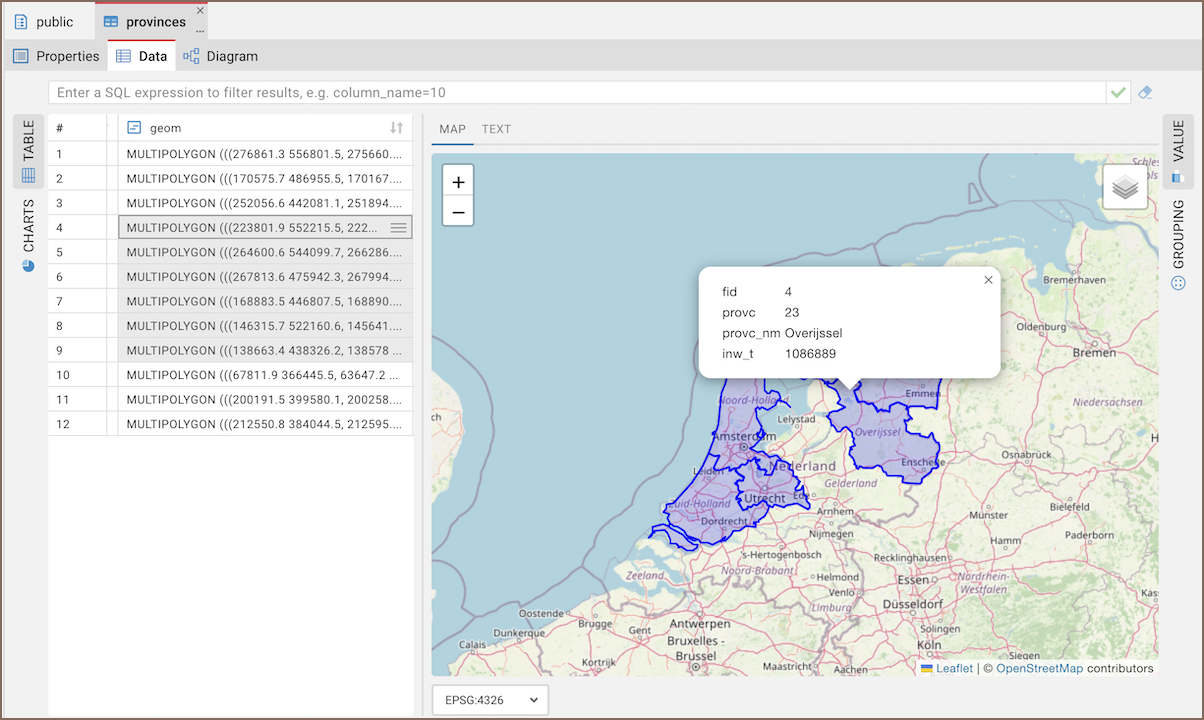Open the row 4 cell menu icon
Screen dimensions: 1204x720
click(398, 228)
